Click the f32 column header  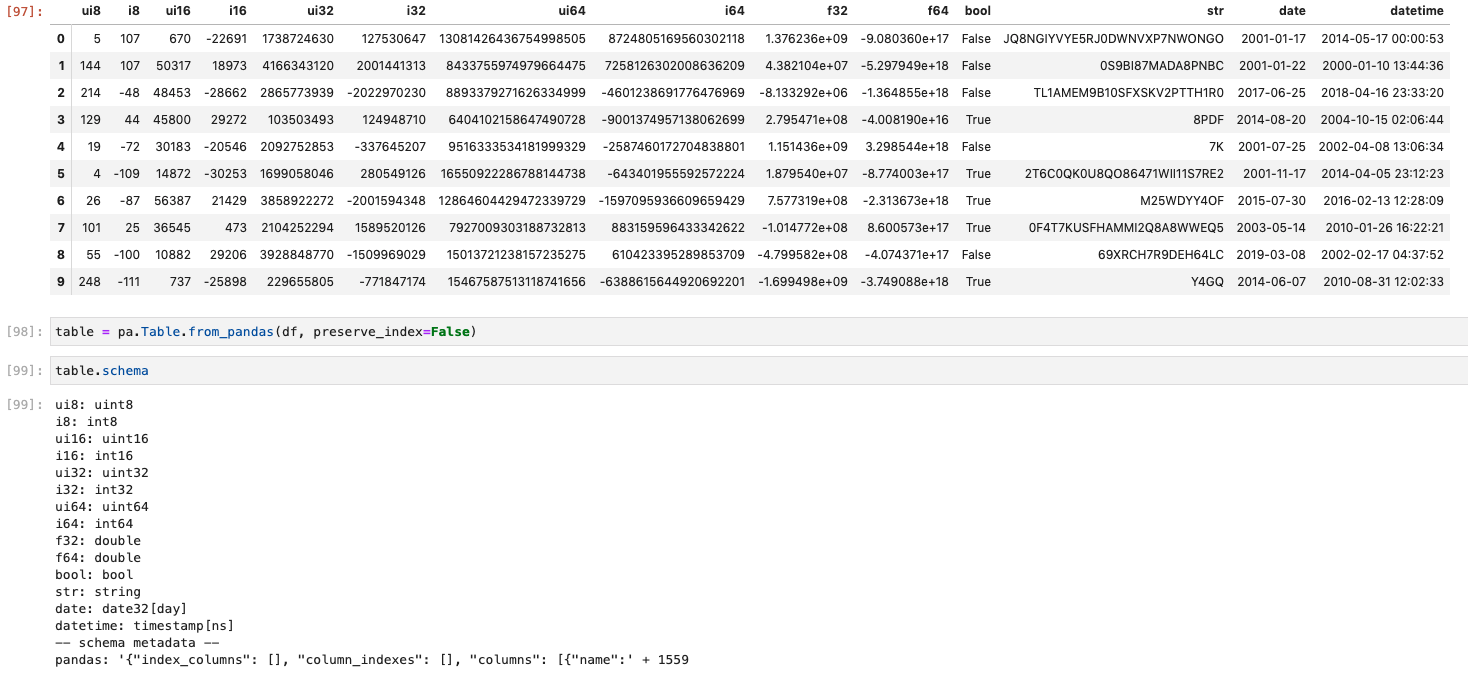point(837,10)
